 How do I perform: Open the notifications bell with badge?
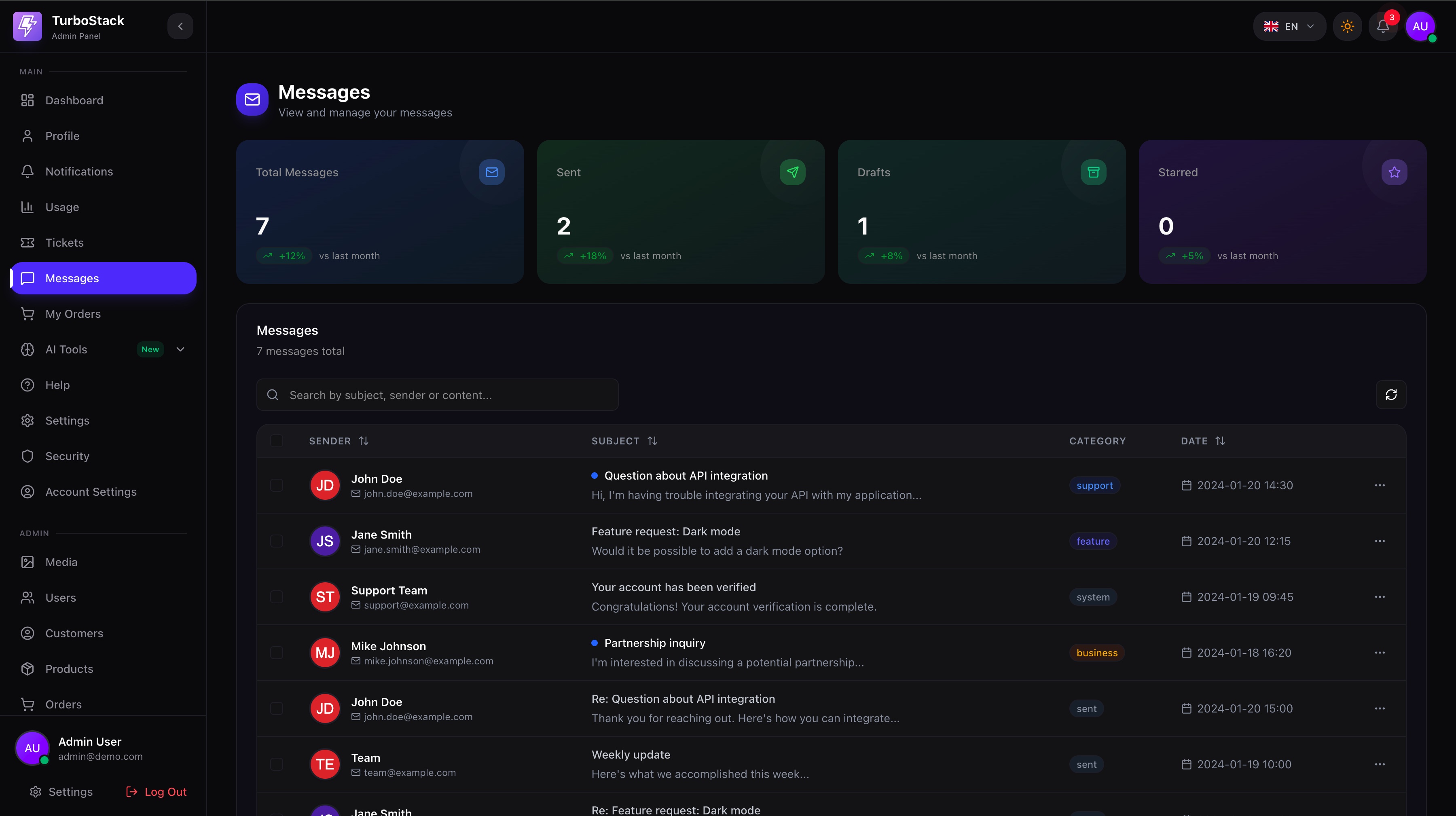coord(1382,26)
